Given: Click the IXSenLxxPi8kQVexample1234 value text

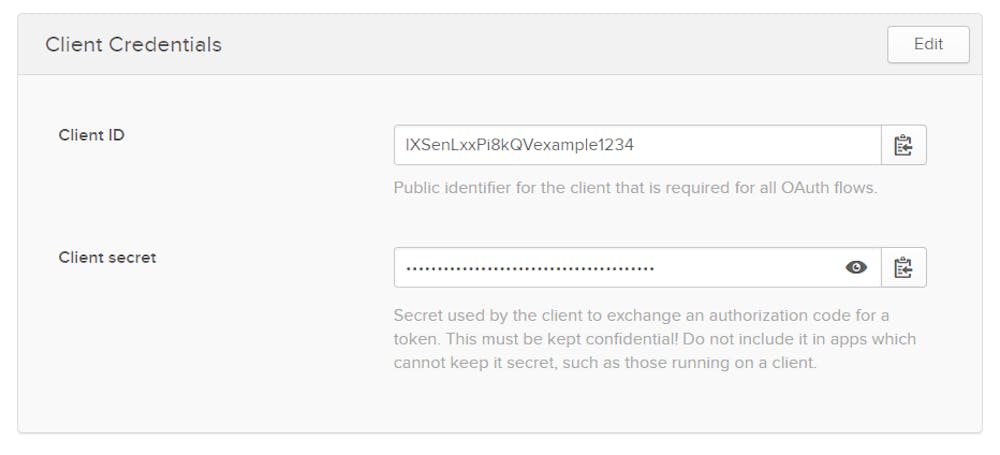Looking at the screenshot, I should click(x=518, y=145).
